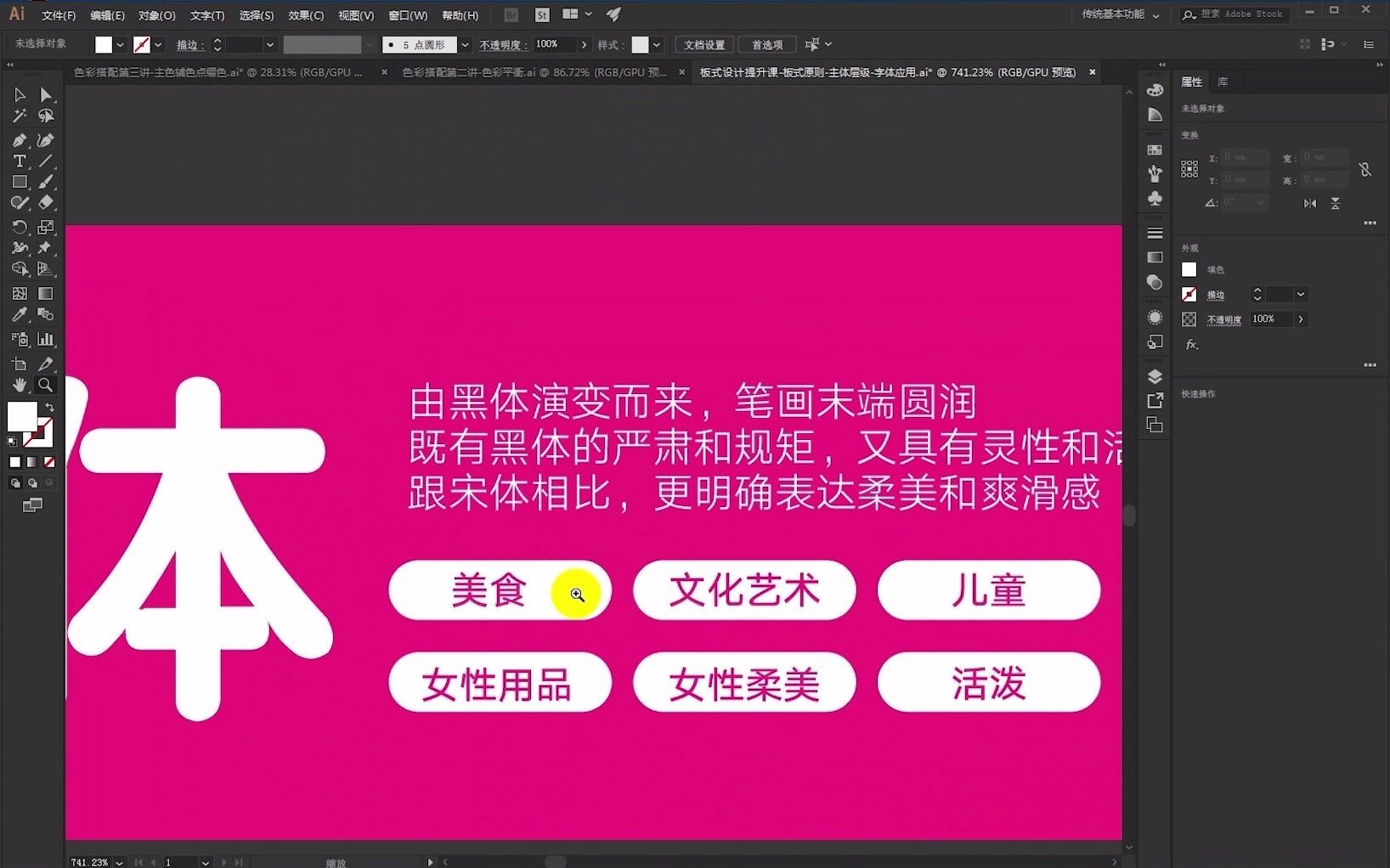Open the opacity dropdown in control bar
1390x868 pixels.
585,44
